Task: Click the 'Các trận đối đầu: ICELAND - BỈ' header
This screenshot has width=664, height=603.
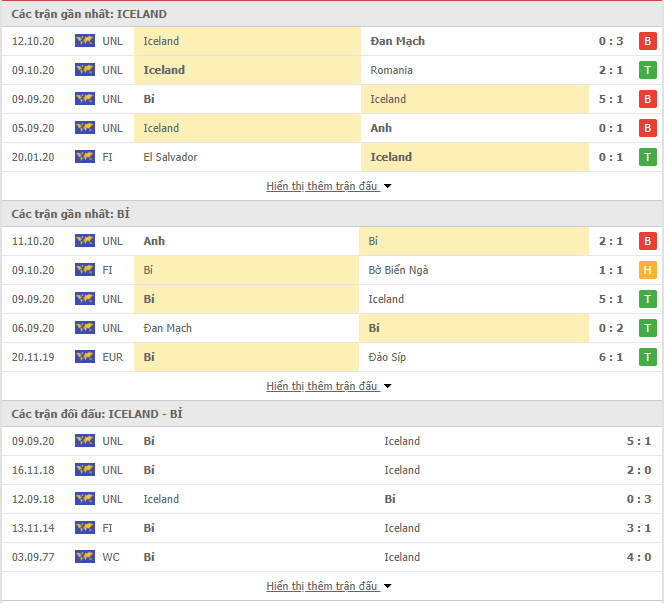Action: point(97,414)
